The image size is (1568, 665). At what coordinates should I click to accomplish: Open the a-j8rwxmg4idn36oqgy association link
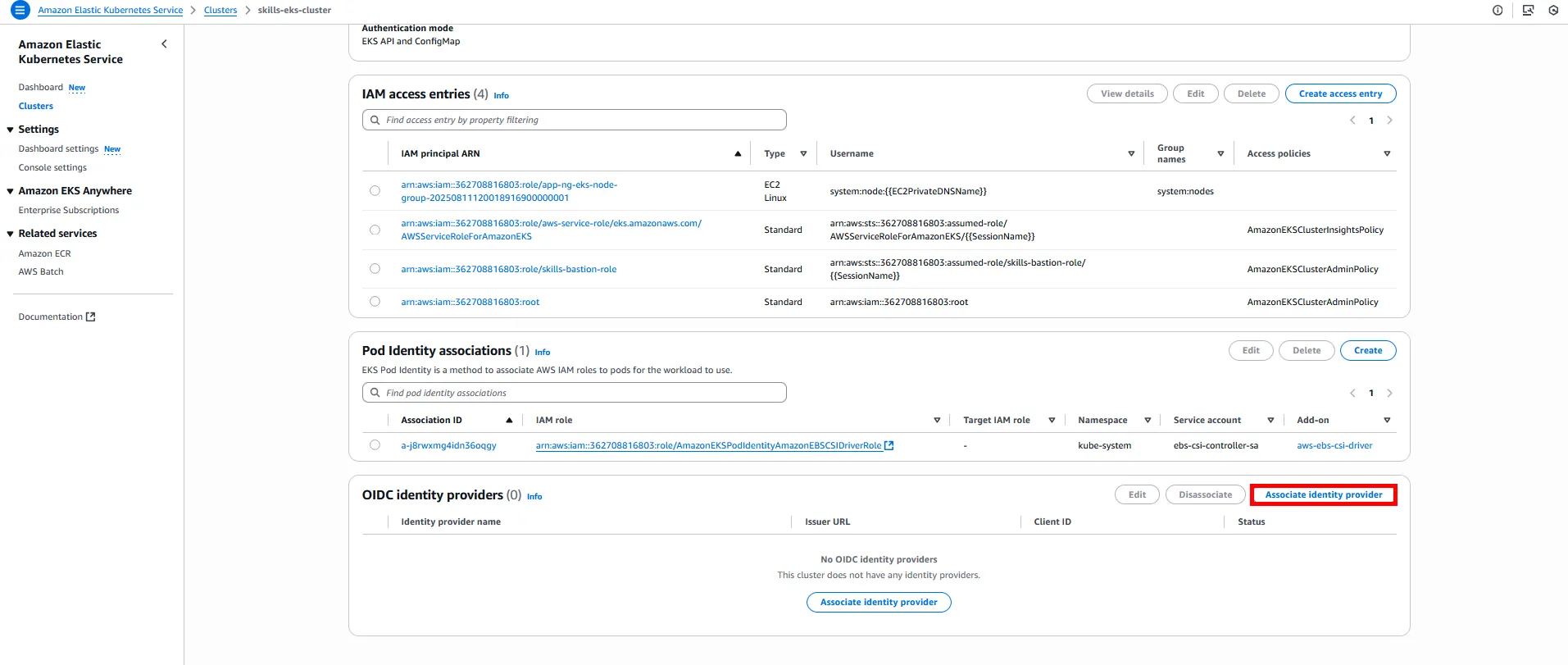pos(448,445)
